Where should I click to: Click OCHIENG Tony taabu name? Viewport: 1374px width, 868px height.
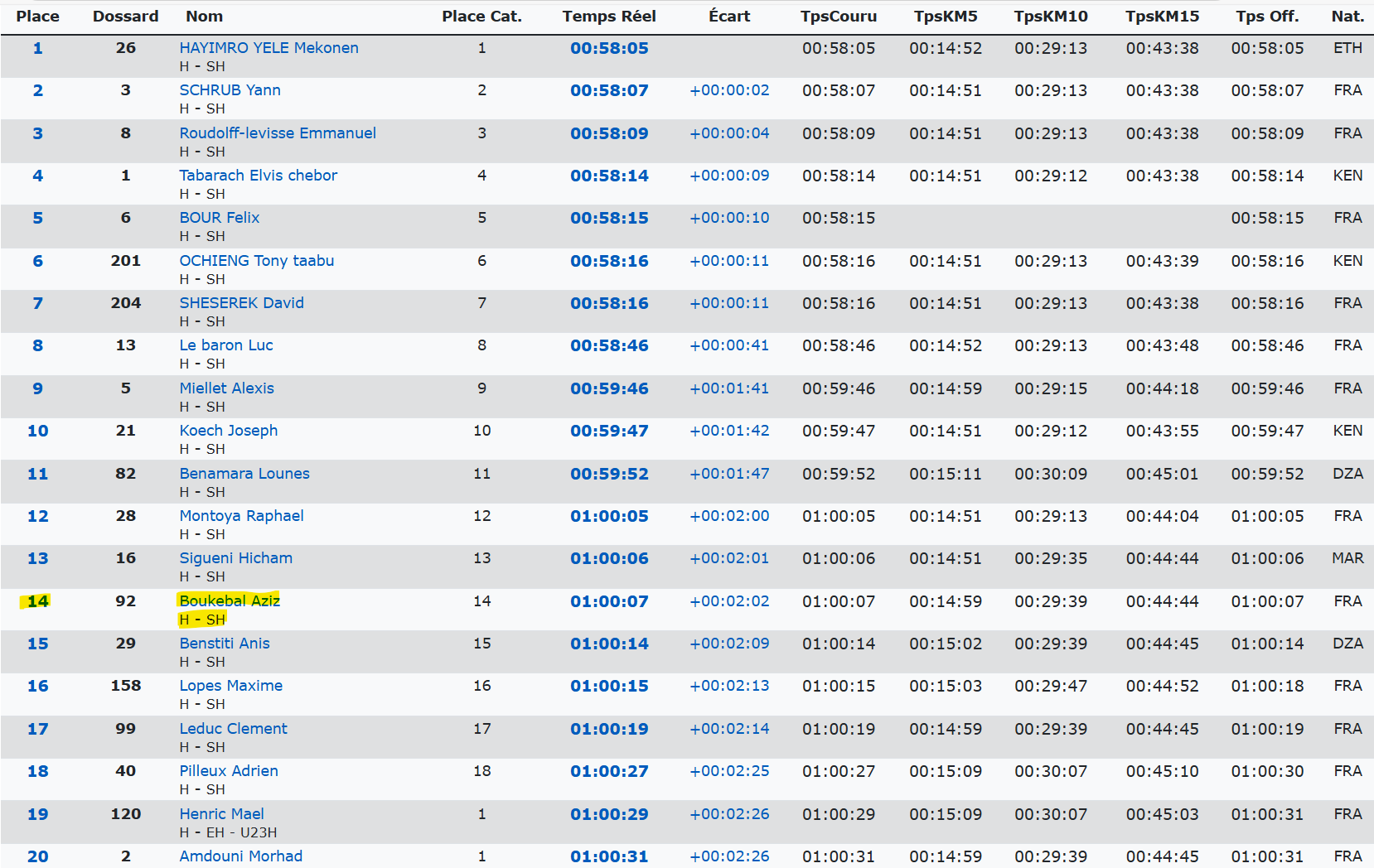256,261
